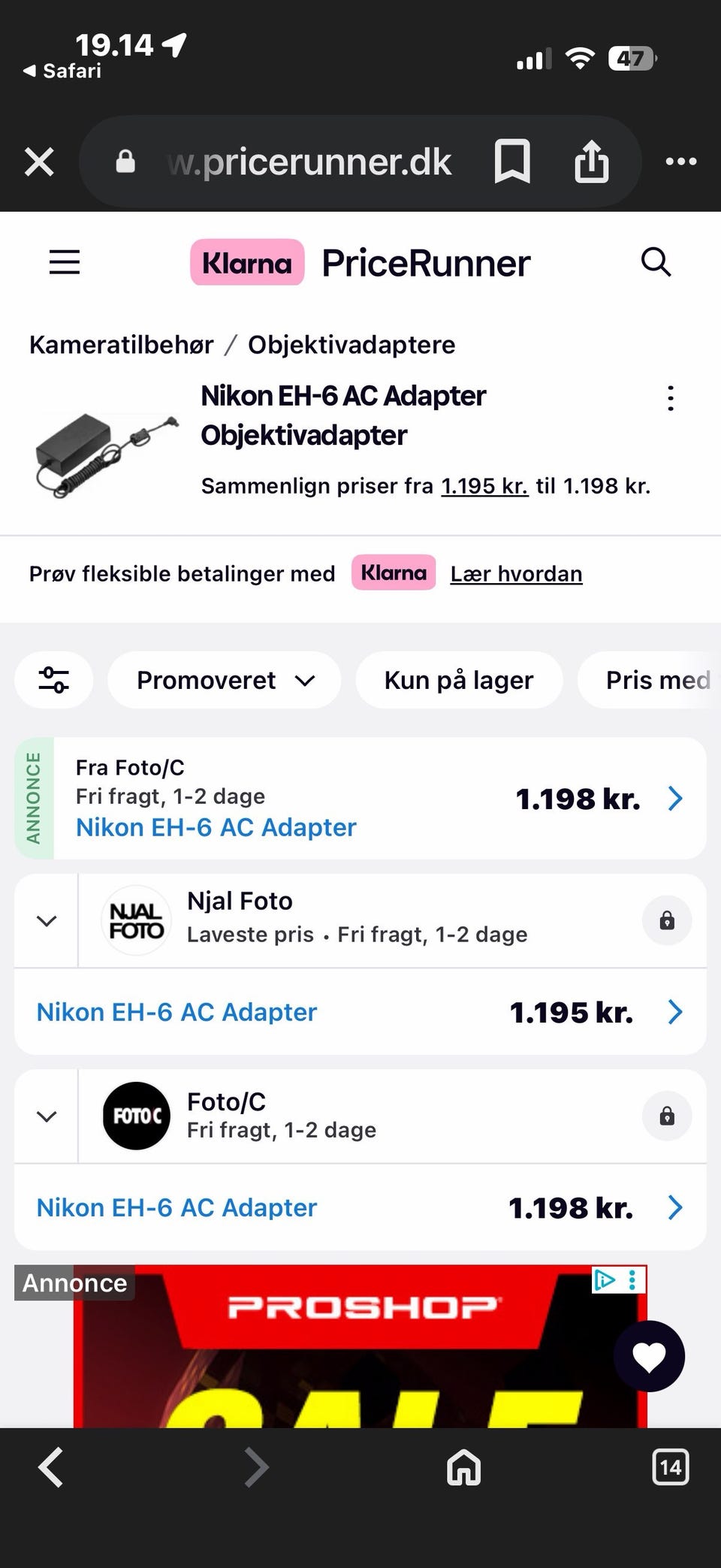Tap the heart favorites button

(x=649, y=1356)
